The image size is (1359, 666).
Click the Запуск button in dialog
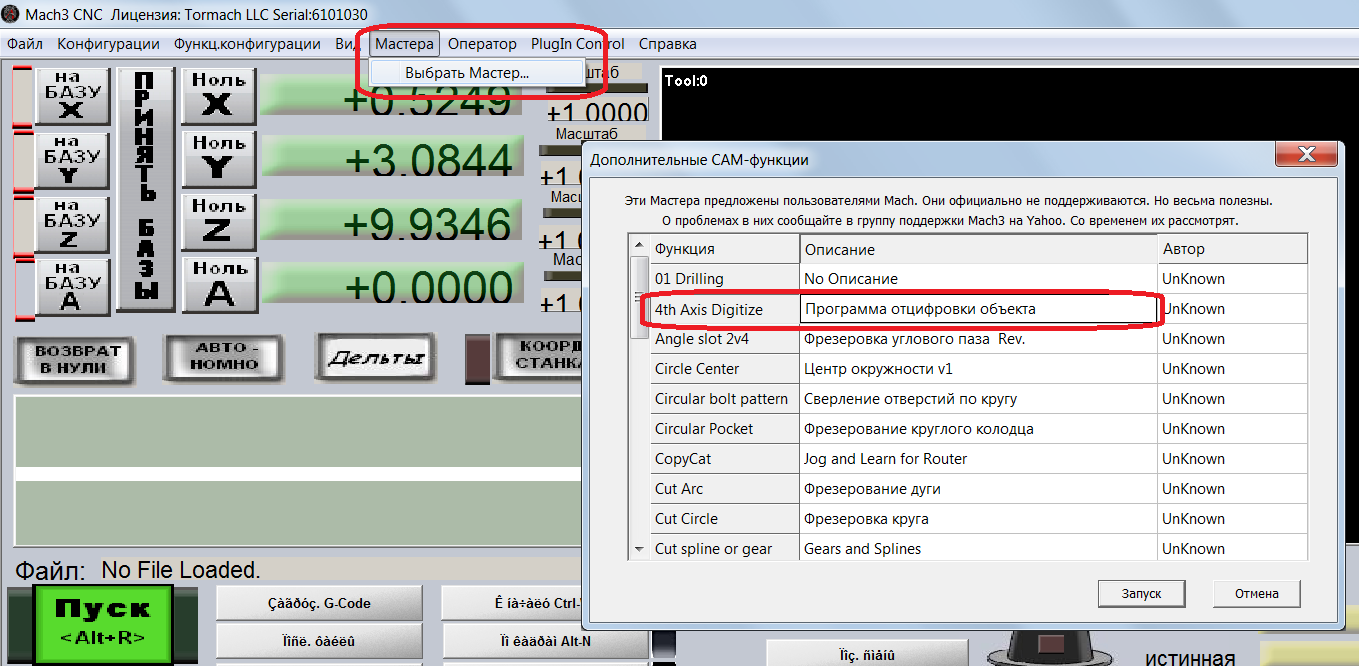click(x=1141, y=593)
